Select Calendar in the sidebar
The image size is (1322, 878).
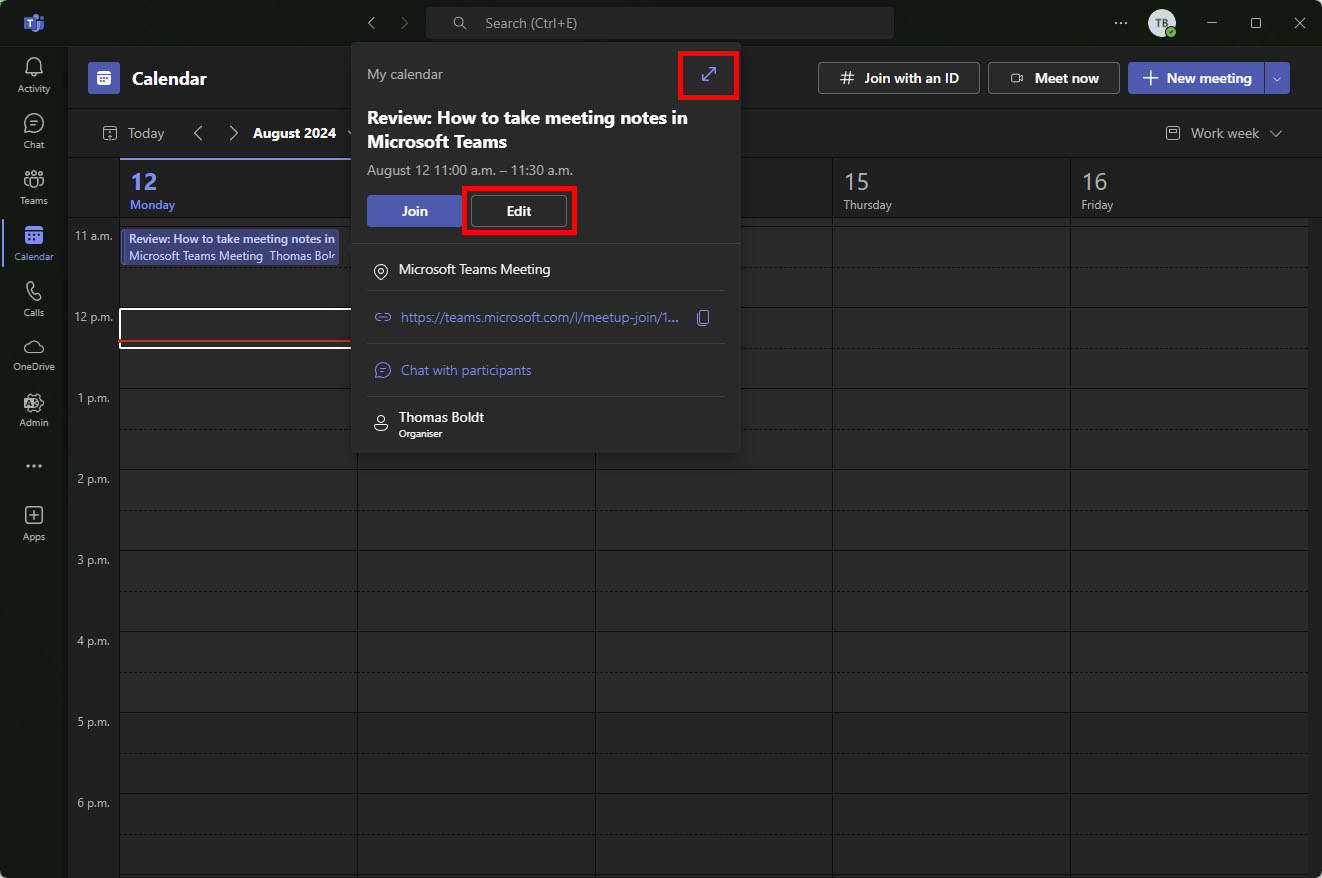click(x=34, y=243)
